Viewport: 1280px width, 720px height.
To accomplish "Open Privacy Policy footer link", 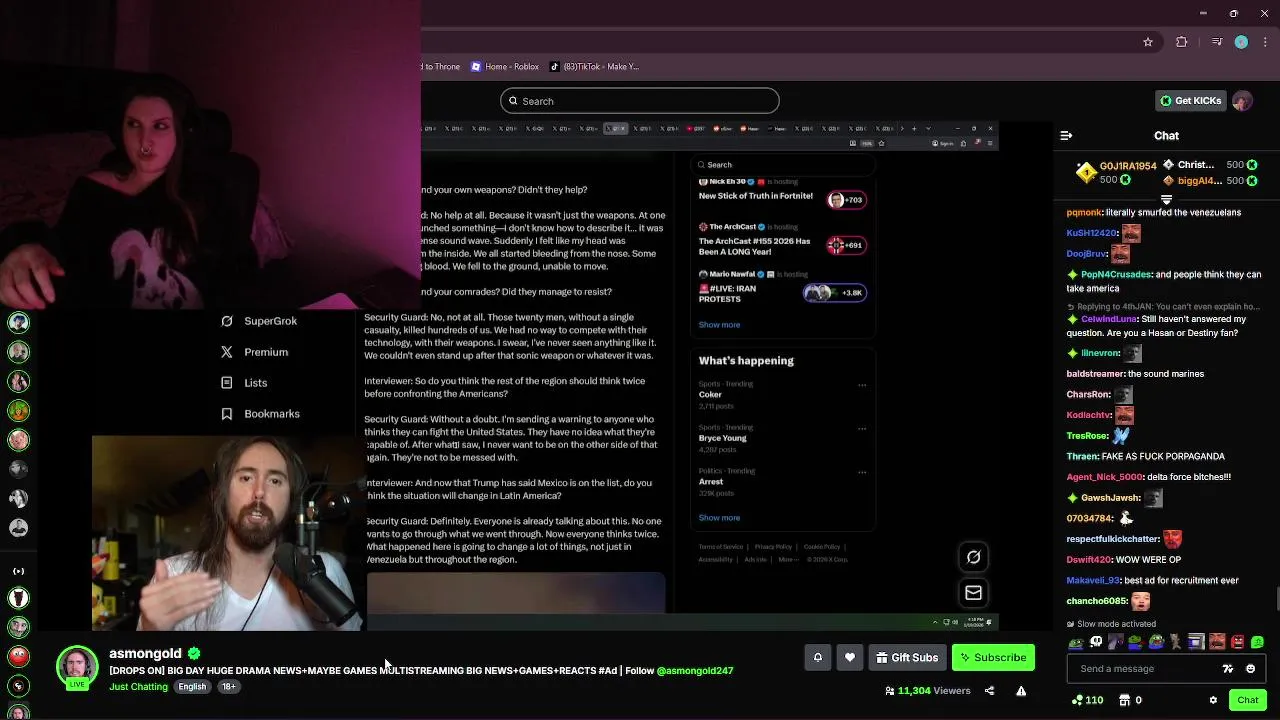I will 773,547.
